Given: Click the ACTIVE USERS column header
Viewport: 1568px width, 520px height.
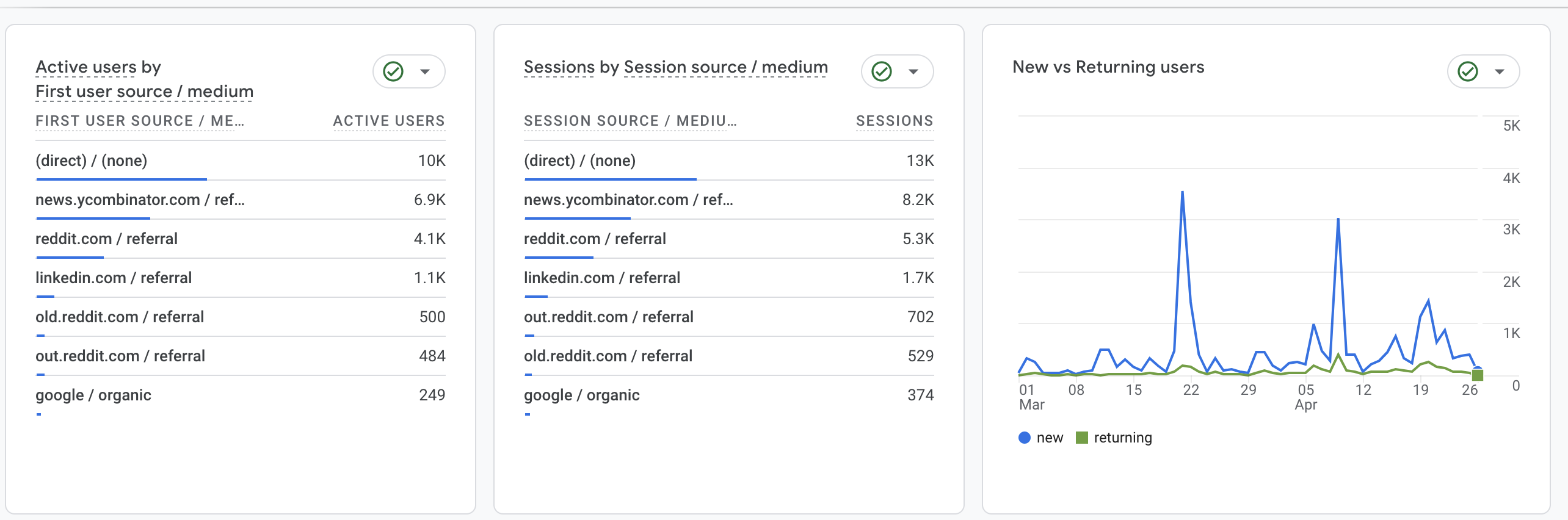Looking at the screenshot, I should click(388, 120).
